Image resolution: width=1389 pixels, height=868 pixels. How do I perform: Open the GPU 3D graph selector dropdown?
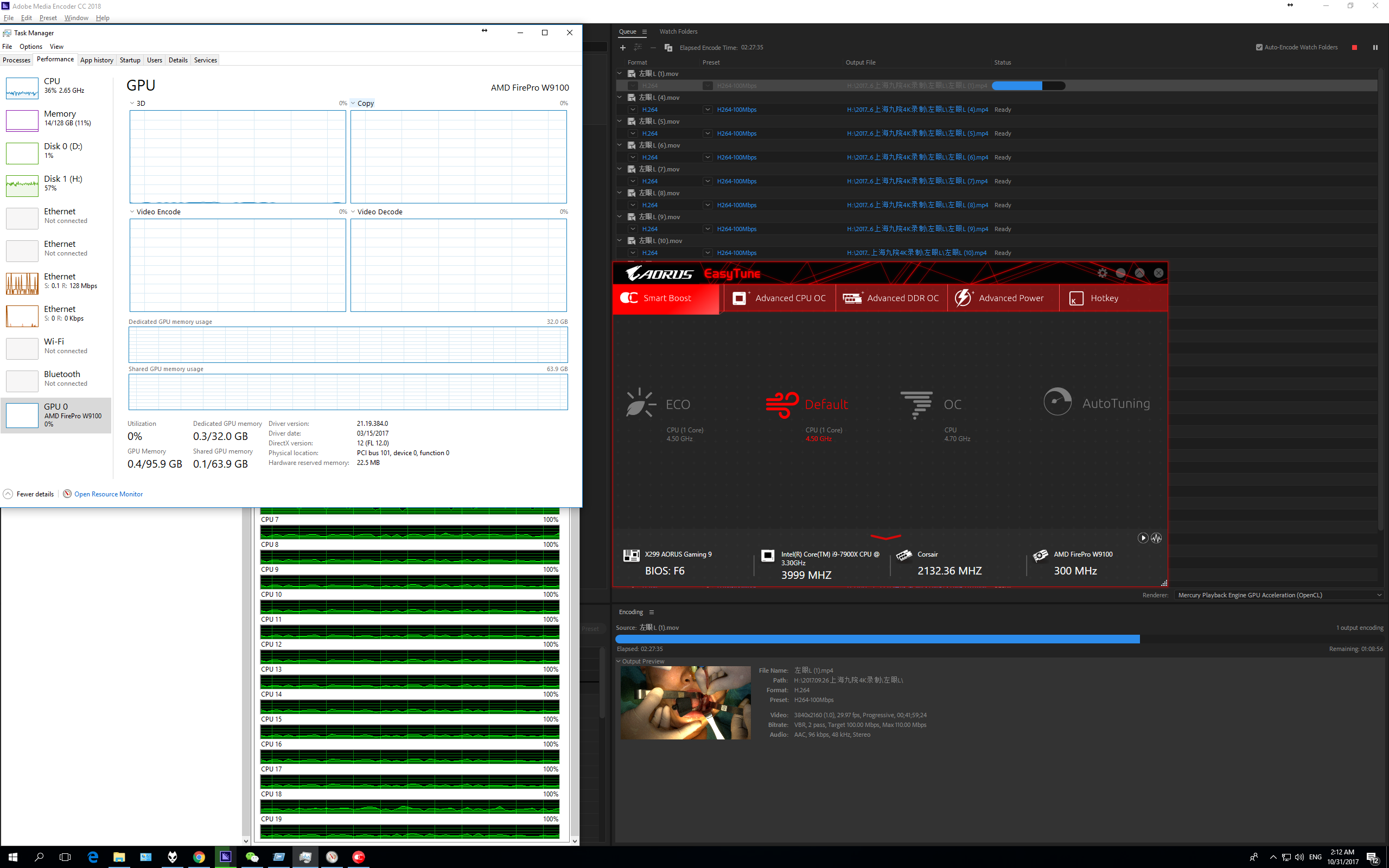(x=132, y=103)
